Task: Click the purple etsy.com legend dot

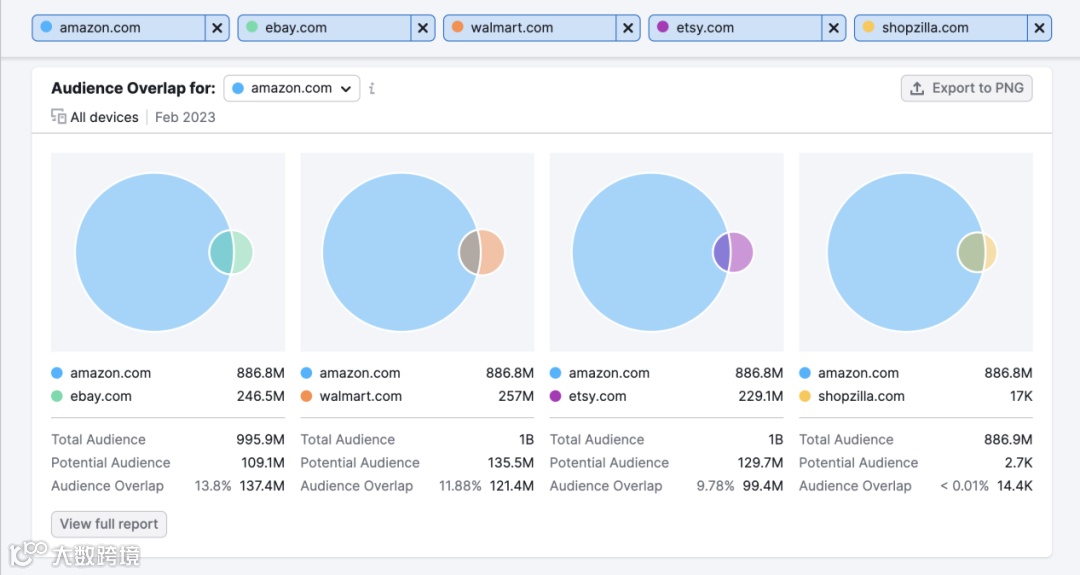Action: tap(556, 396)
